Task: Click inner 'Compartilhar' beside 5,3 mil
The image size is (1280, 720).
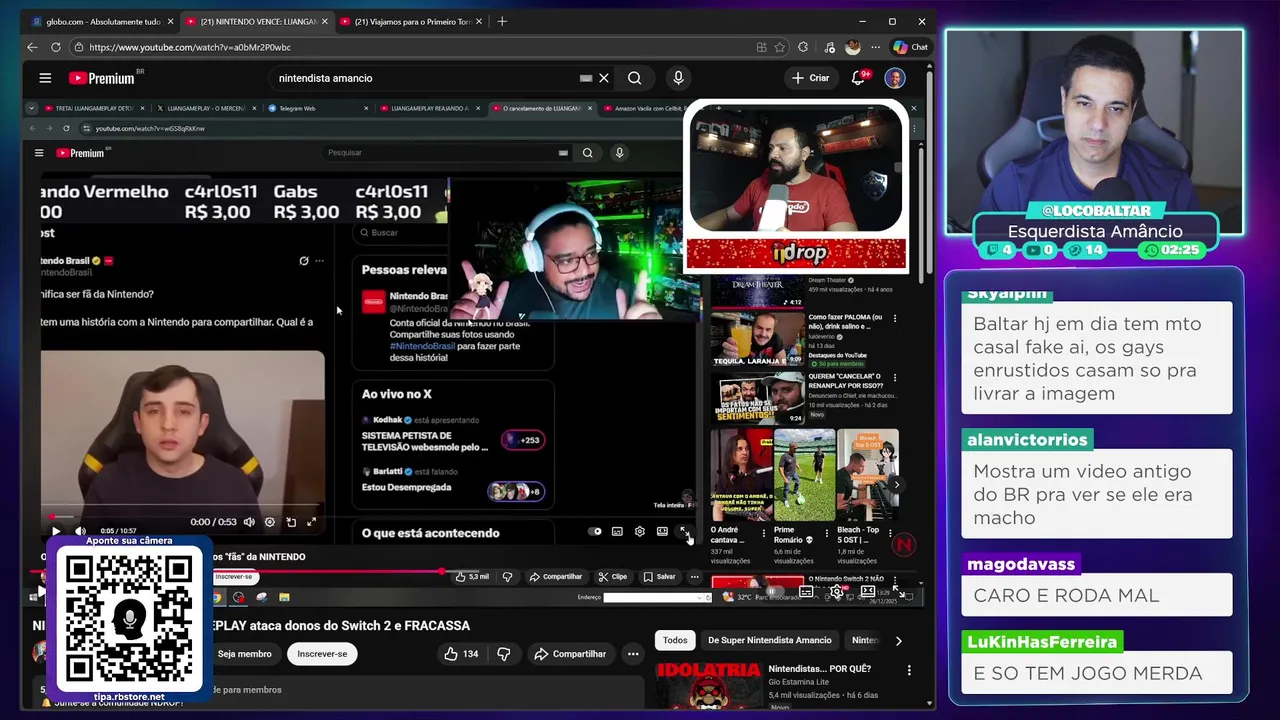Action: 556,577
